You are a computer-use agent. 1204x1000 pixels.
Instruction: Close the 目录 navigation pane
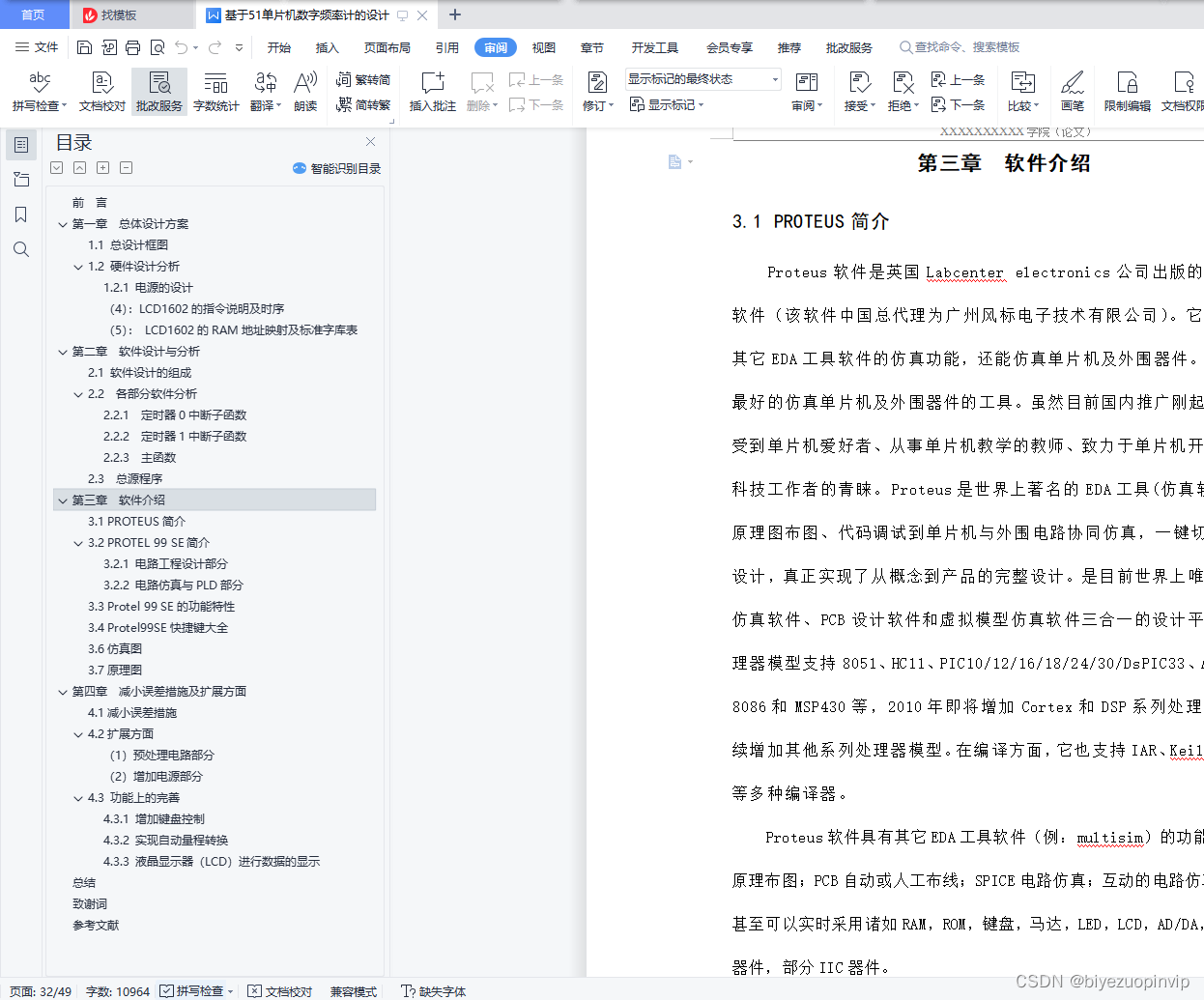[370, 142]
